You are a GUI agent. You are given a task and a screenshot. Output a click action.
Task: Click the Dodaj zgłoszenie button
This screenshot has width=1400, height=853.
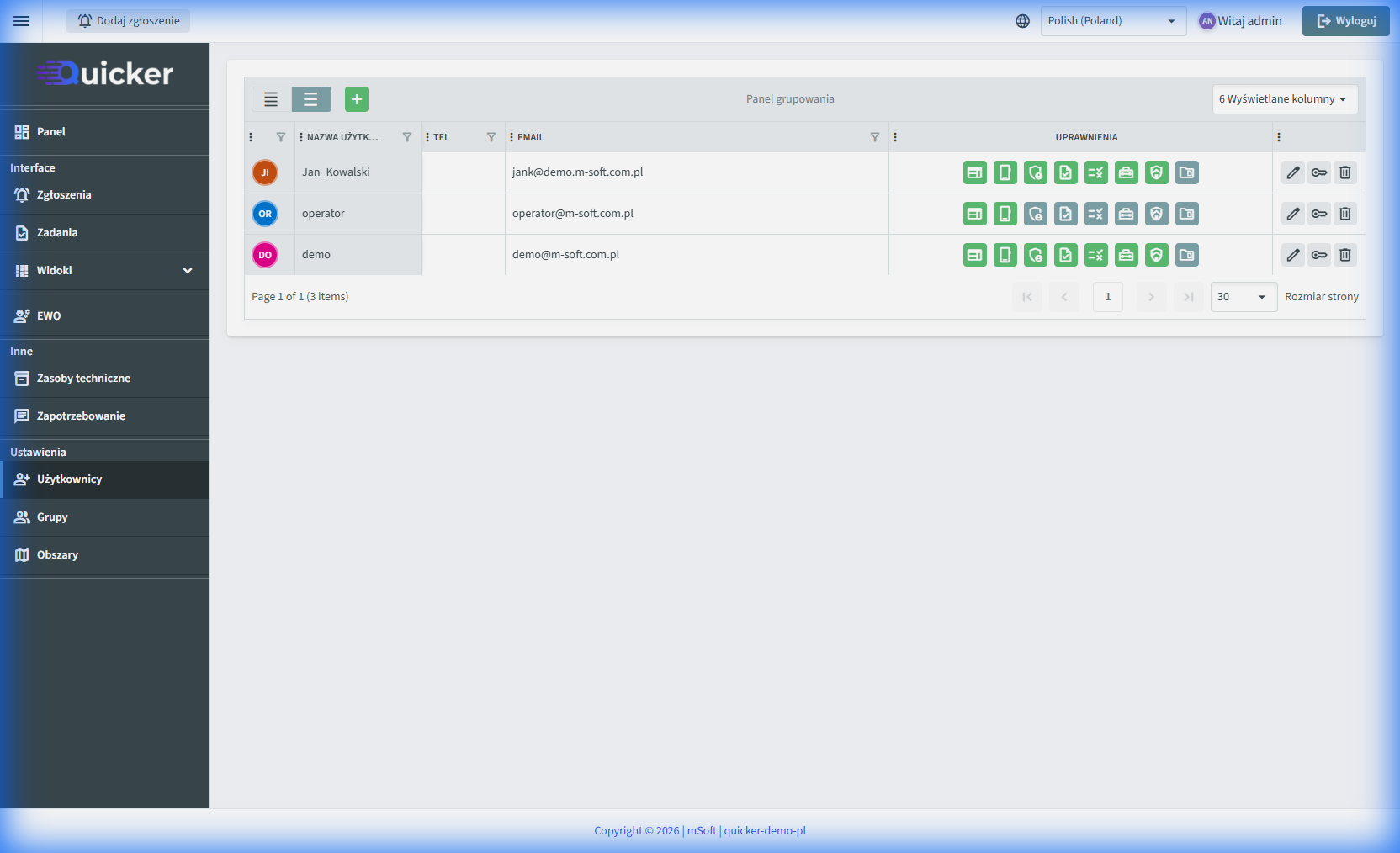coord(129,21)
